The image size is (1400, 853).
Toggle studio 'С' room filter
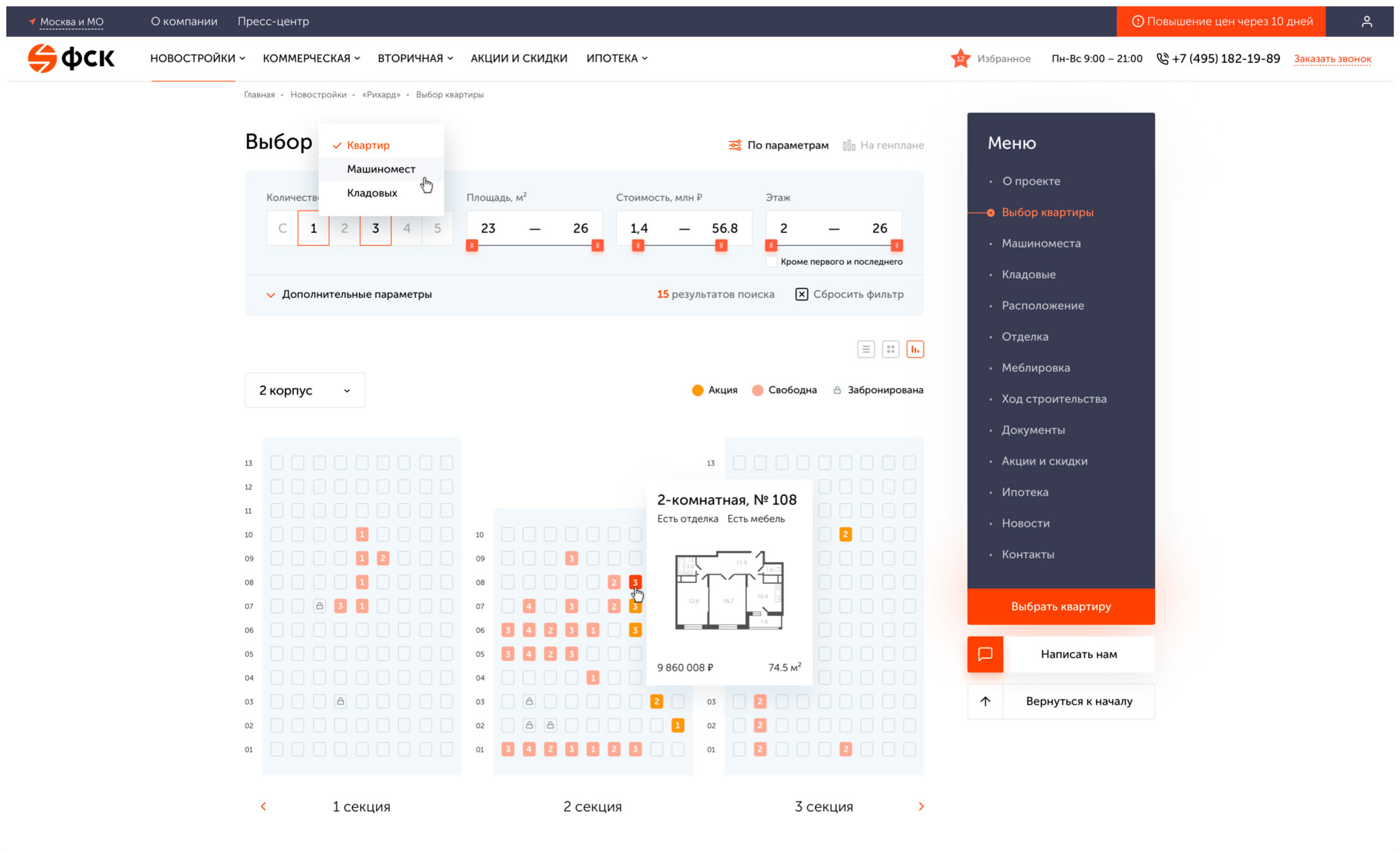tap(283, 228)
